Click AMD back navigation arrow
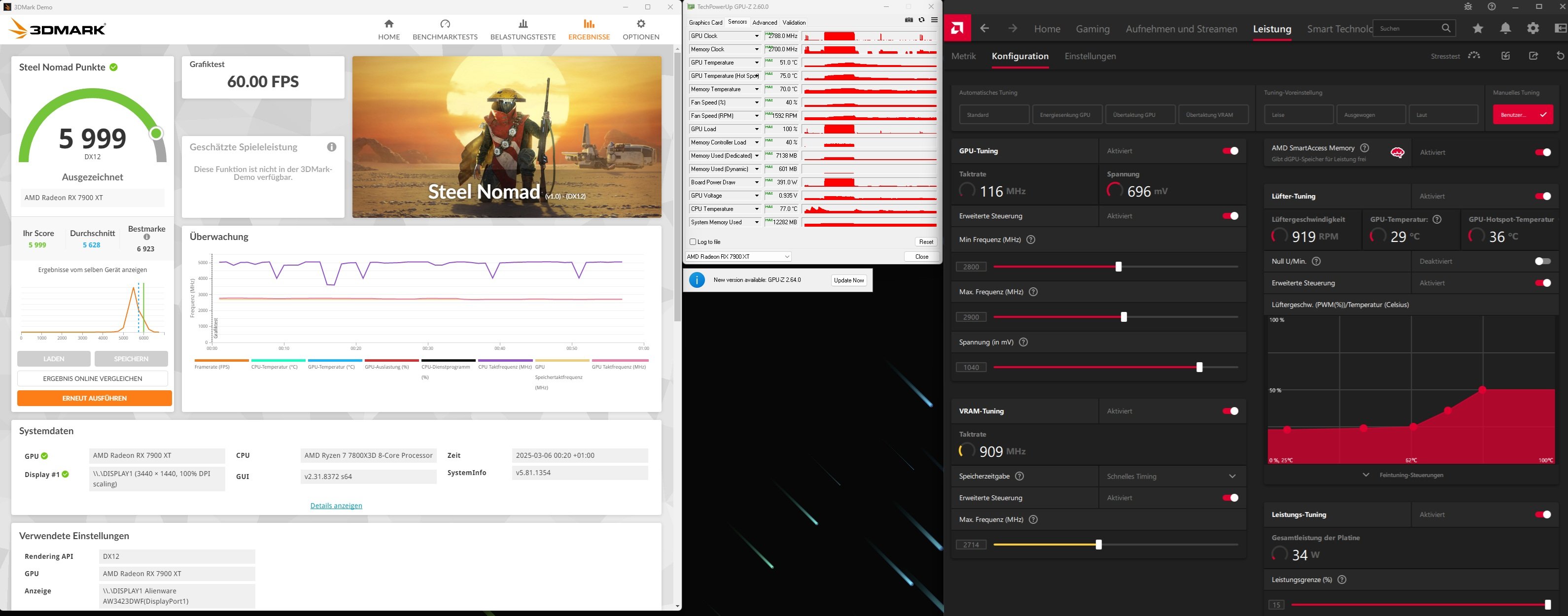Screen dimensions: 1568x616 coord(984,29)
